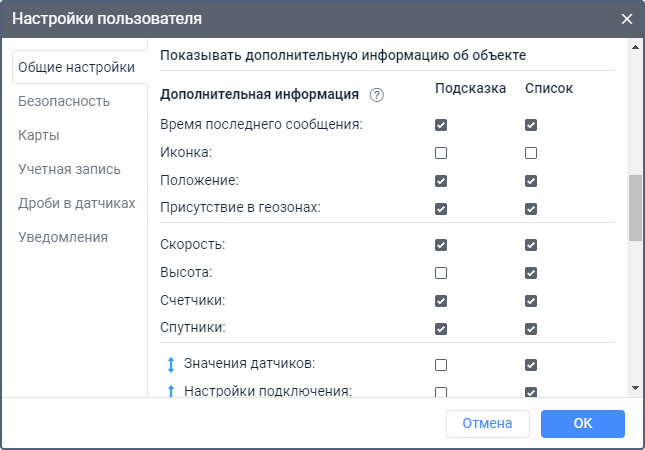This screenshot has height=450, width=645.
Task: Uncheck Подсказка for Время последнего сообщения
Action: tap(441, 125)
